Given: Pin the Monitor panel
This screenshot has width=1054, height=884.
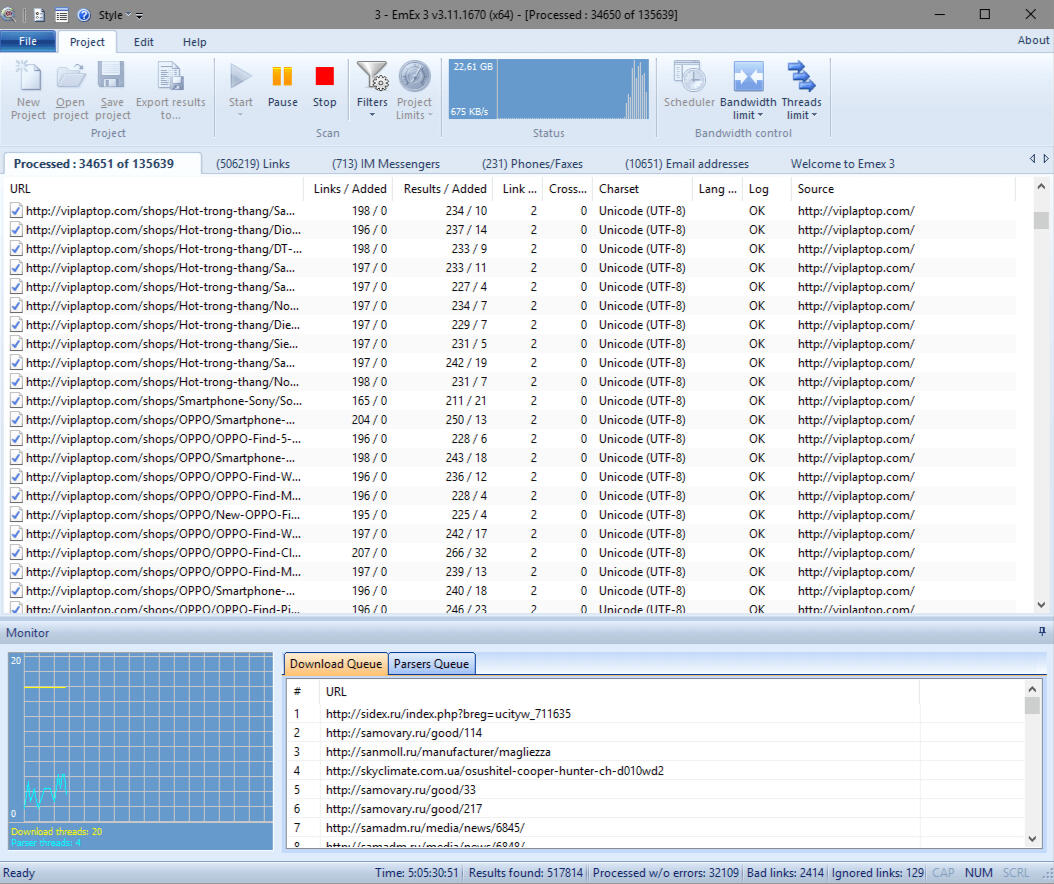Looking at the screenshot, I should coord(1040,632).
